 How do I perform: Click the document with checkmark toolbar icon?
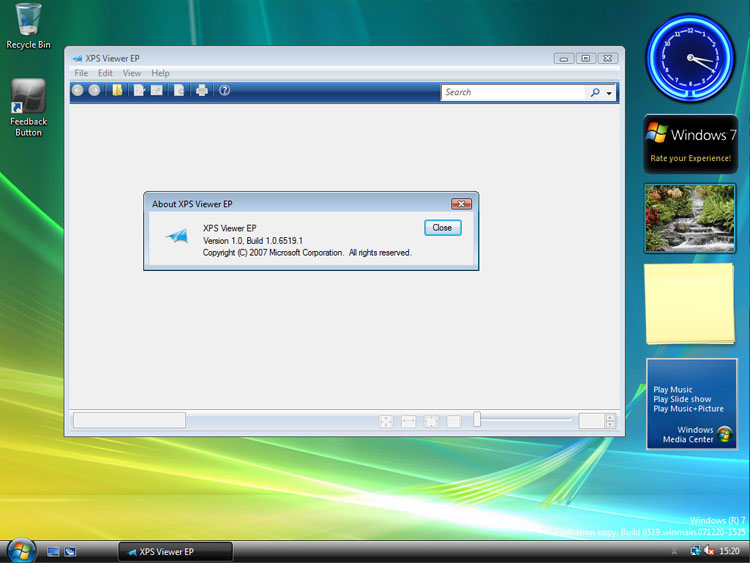coord(139,90)
